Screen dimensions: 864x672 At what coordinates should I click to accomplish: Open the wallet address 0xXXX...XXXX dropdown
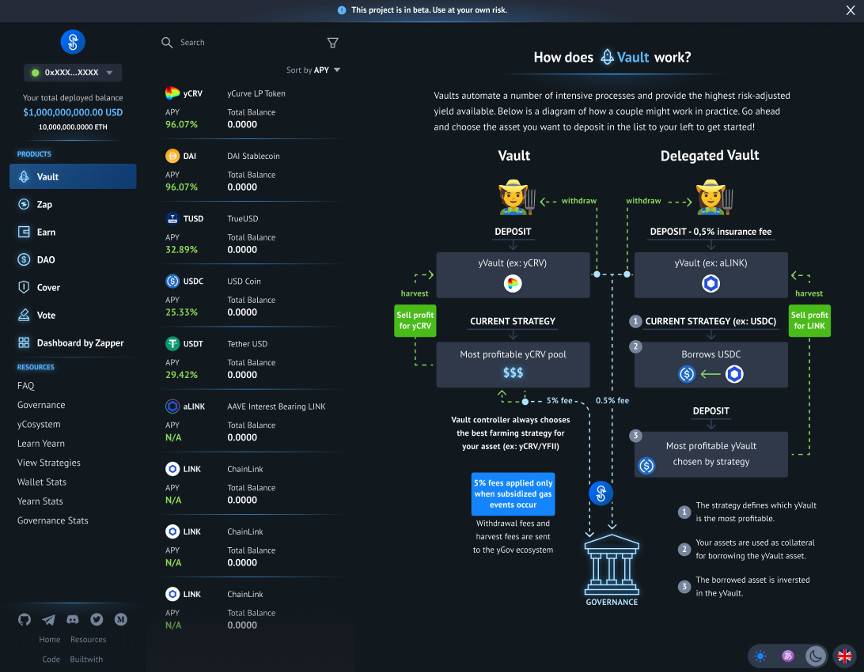pyautogui.click(x=73, y=73)
